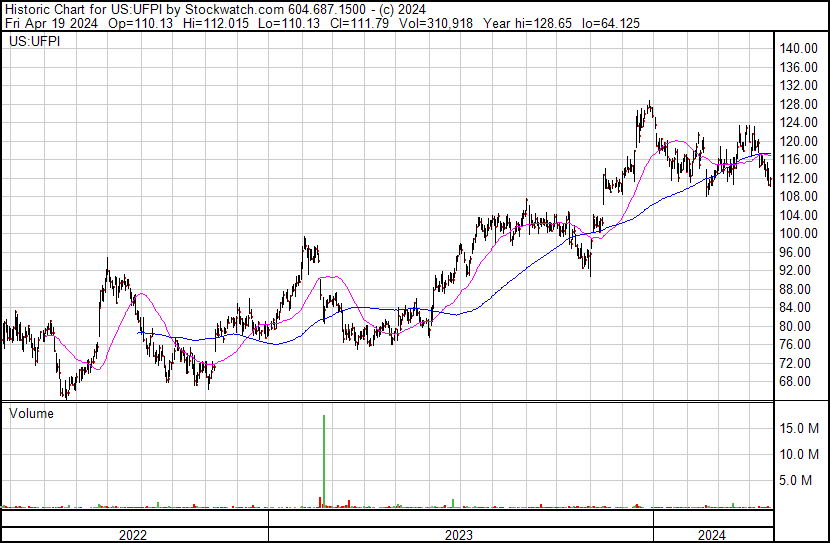Click the 5.0 M volume axis label
Screen dimensions: 830x543
[x=804, y=481]
